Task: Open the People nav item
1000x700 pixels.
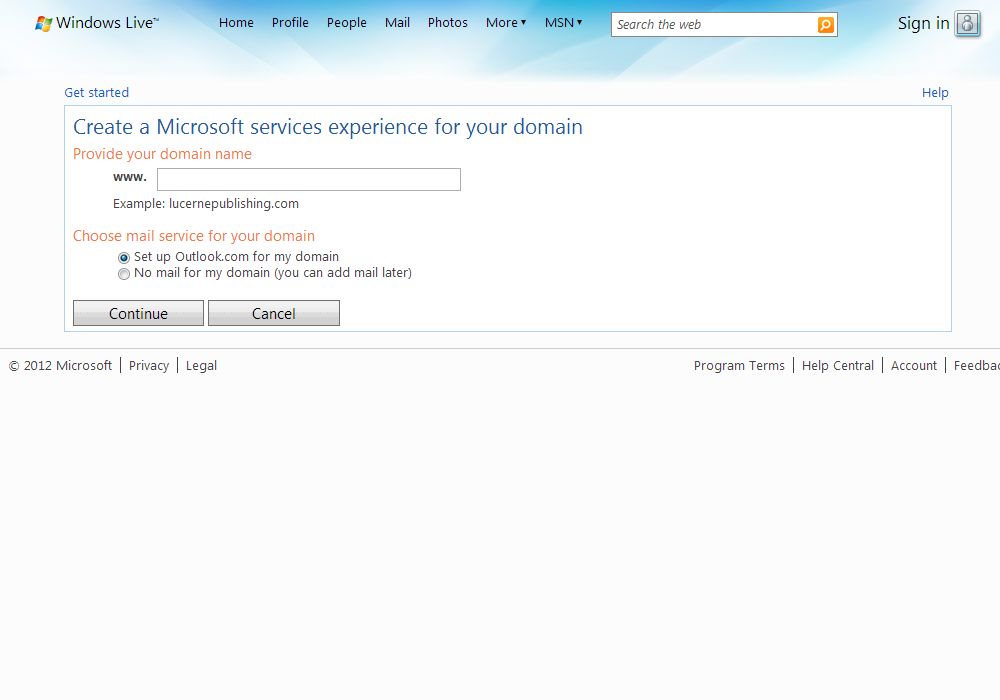Action: (346, 23)
